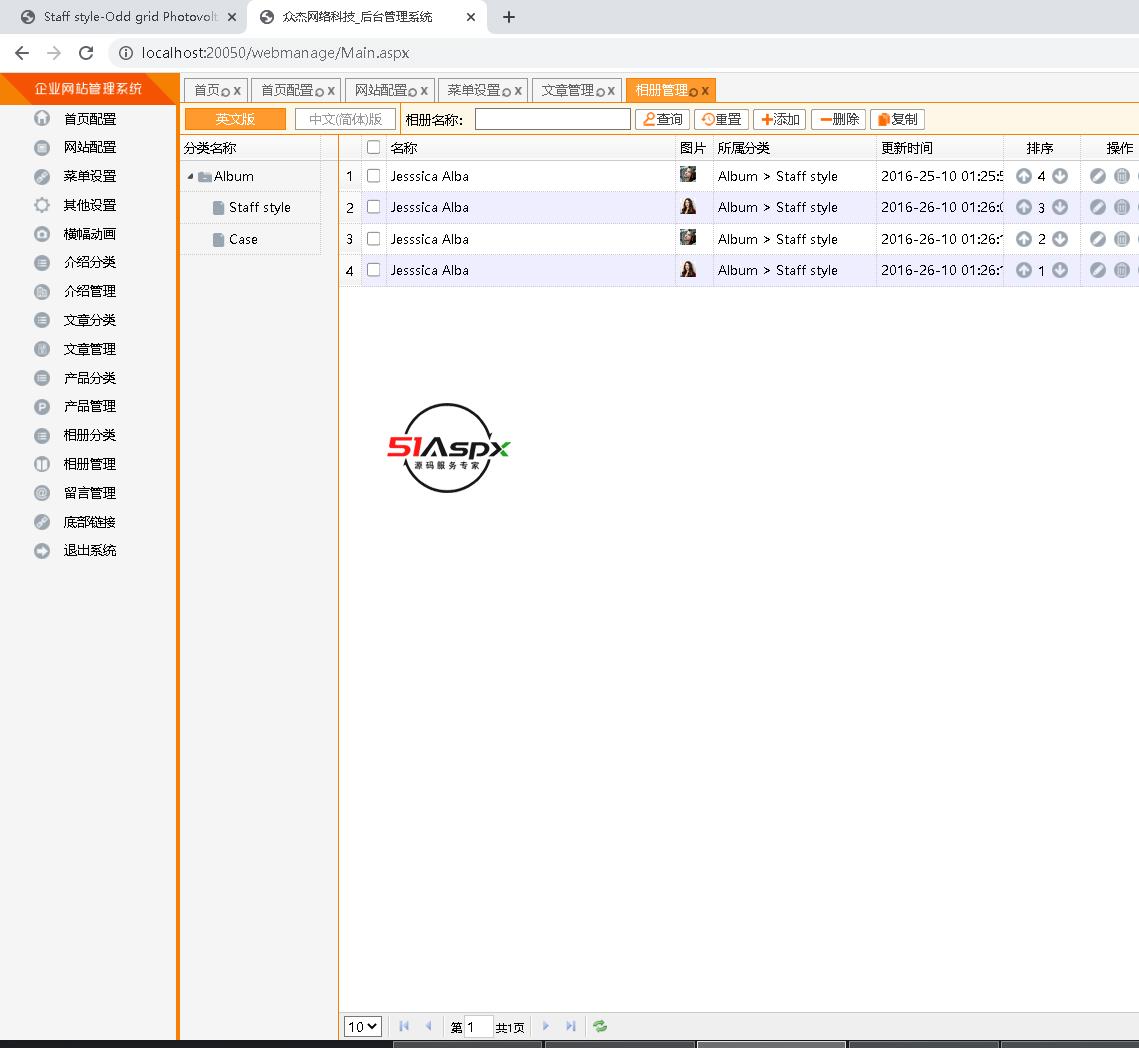The height and width of the screenshot is (1048, 1139).
Task: Open 产品管理 in the left sidebar menu
Action: 90,406
